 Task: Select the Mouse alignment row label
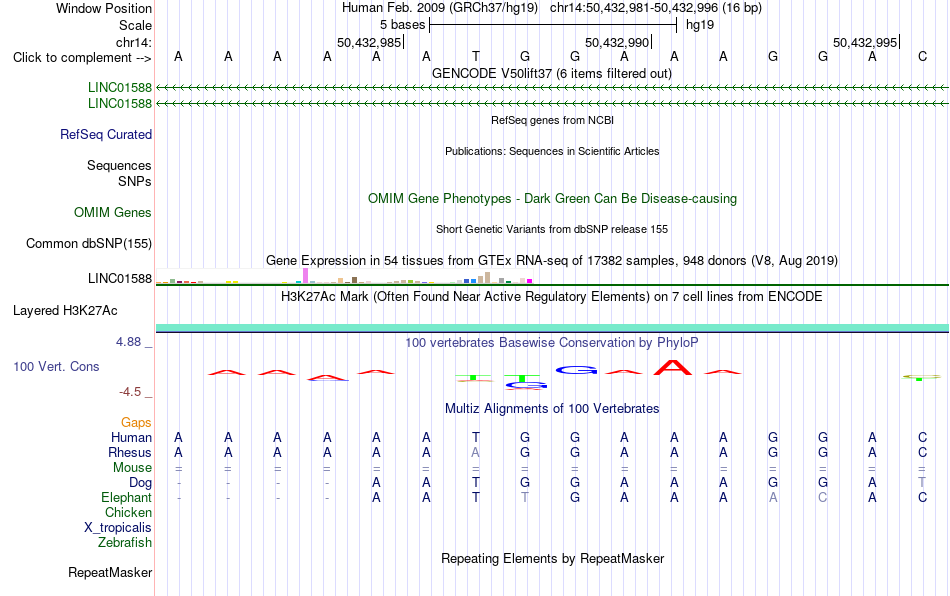[x=132, y=468]
